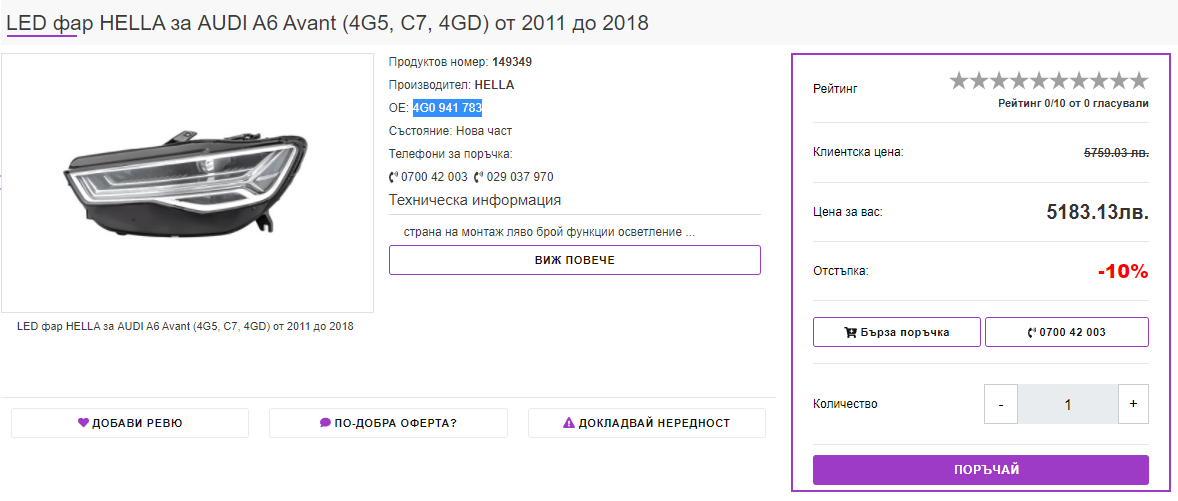Click phone number link 029 037 970
1178x501 pixels.
[x=520, y=177]
